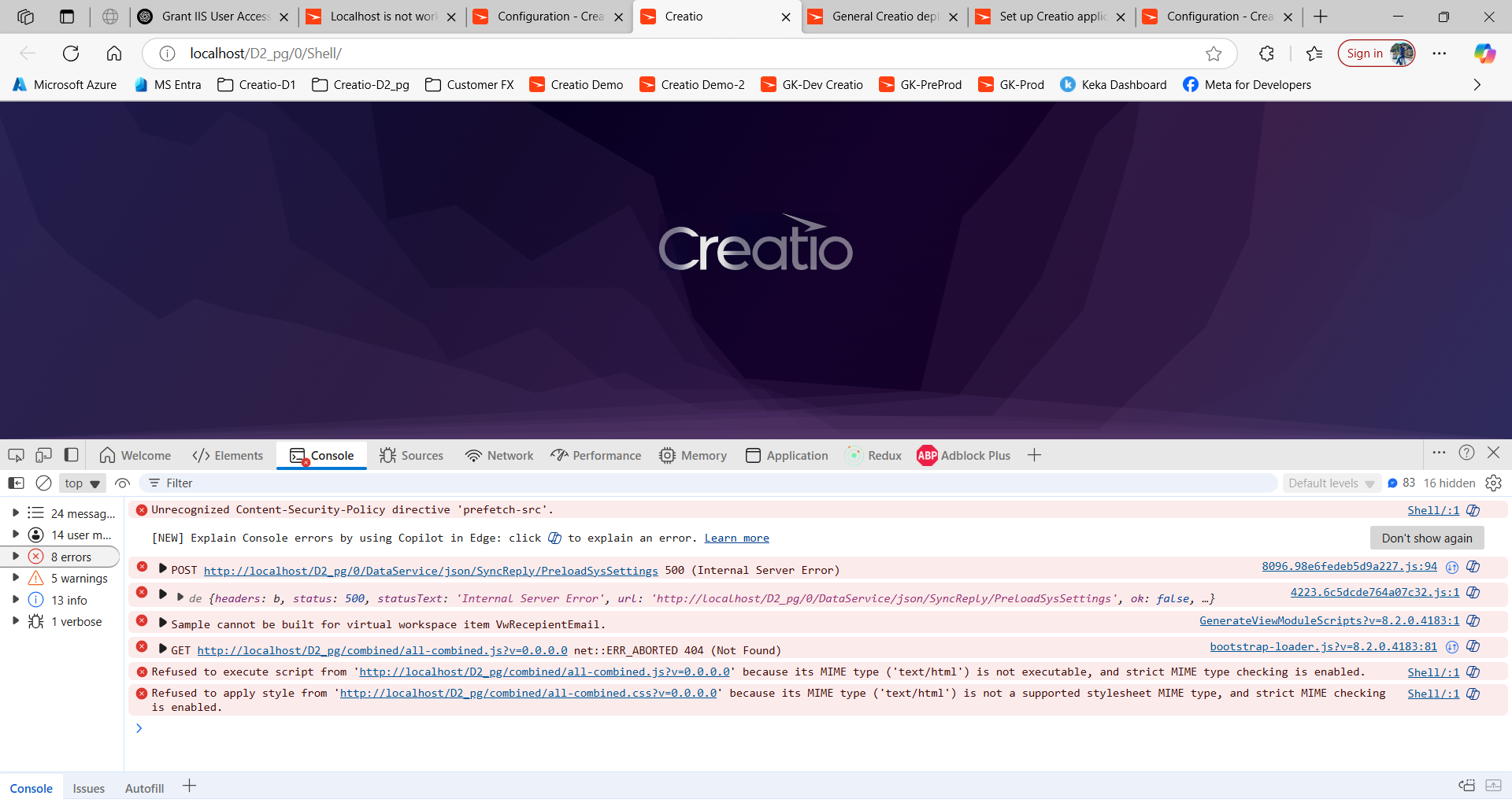1512x803 pixels.
Task: Switch to the Network panel
Action: tap(499, 456)
